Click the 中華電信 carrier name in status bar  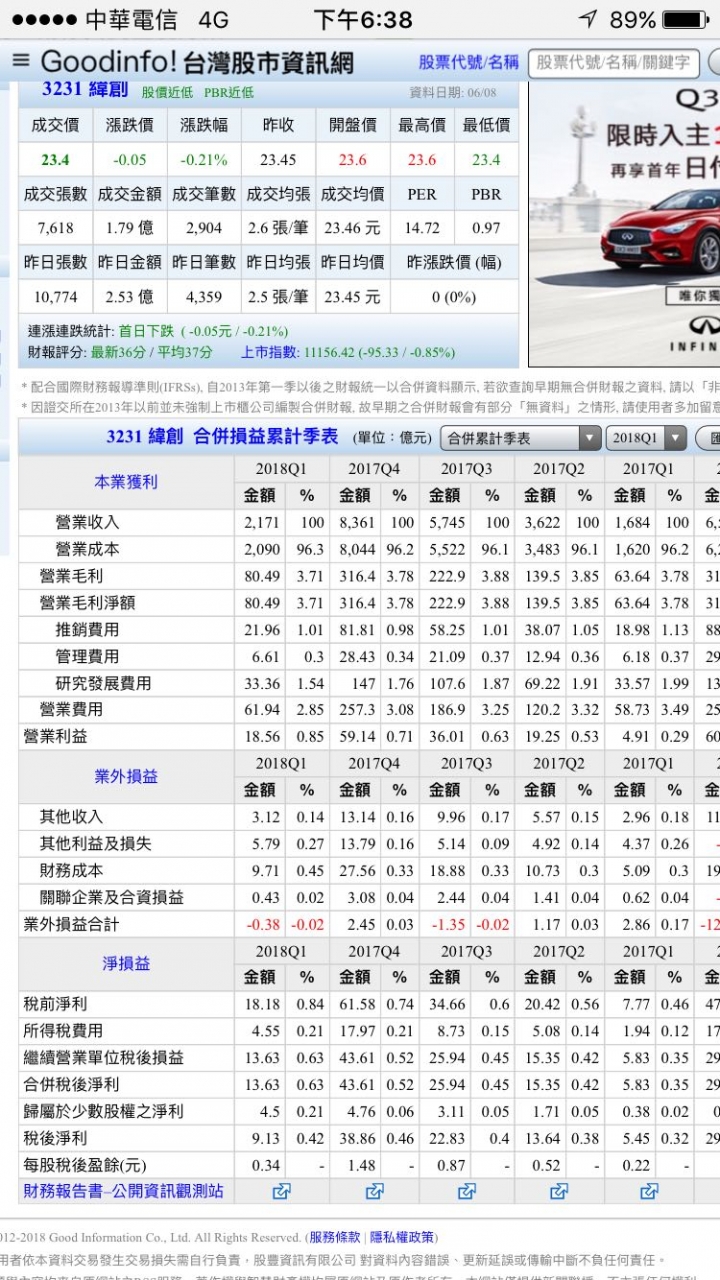(x=131, y=19)
